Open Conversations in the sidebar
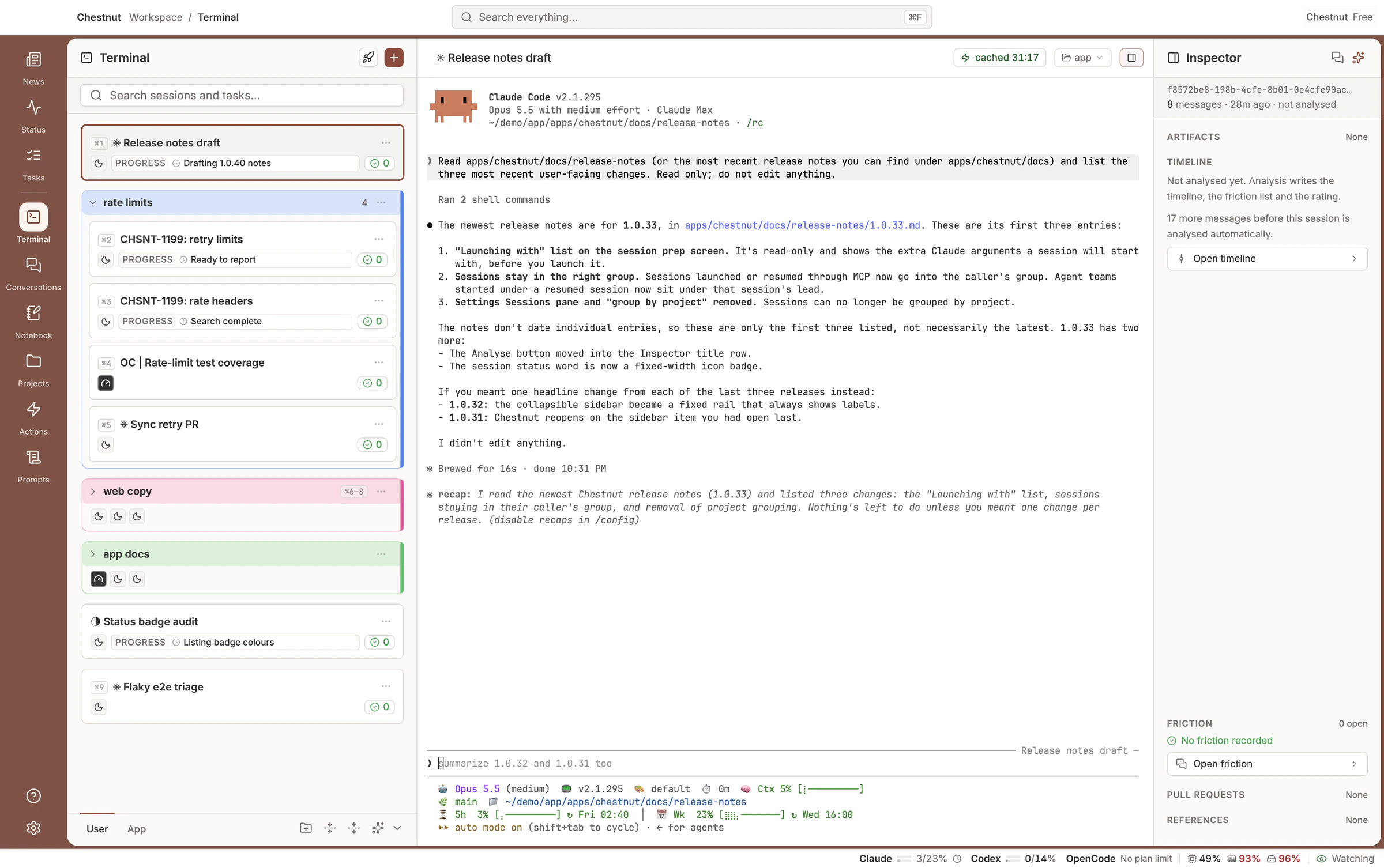The image size is (1384, 868). pyautogui.click(x=33, y=274)
